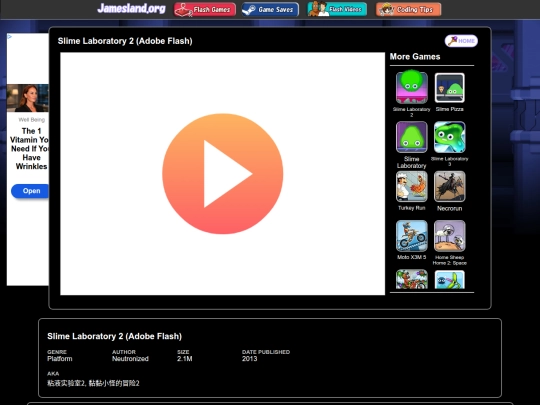Screen dimensions: 540x405
Task: Click the 2013 date published value
Action: click(x=249, y=359)
